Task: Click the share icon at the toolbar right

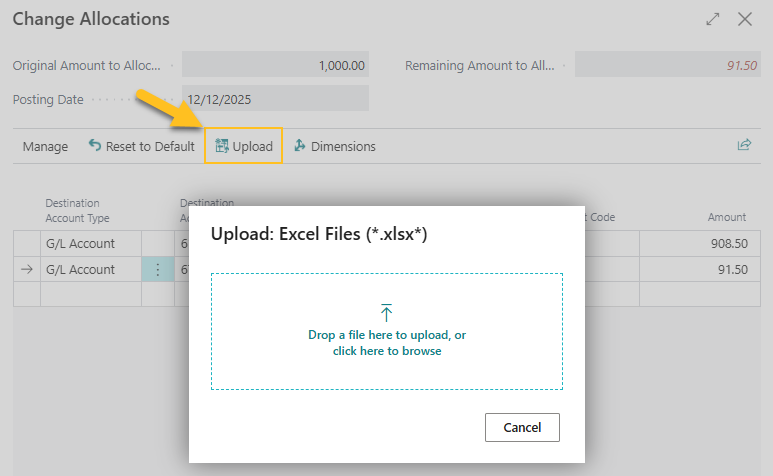Action: point(744,145)
